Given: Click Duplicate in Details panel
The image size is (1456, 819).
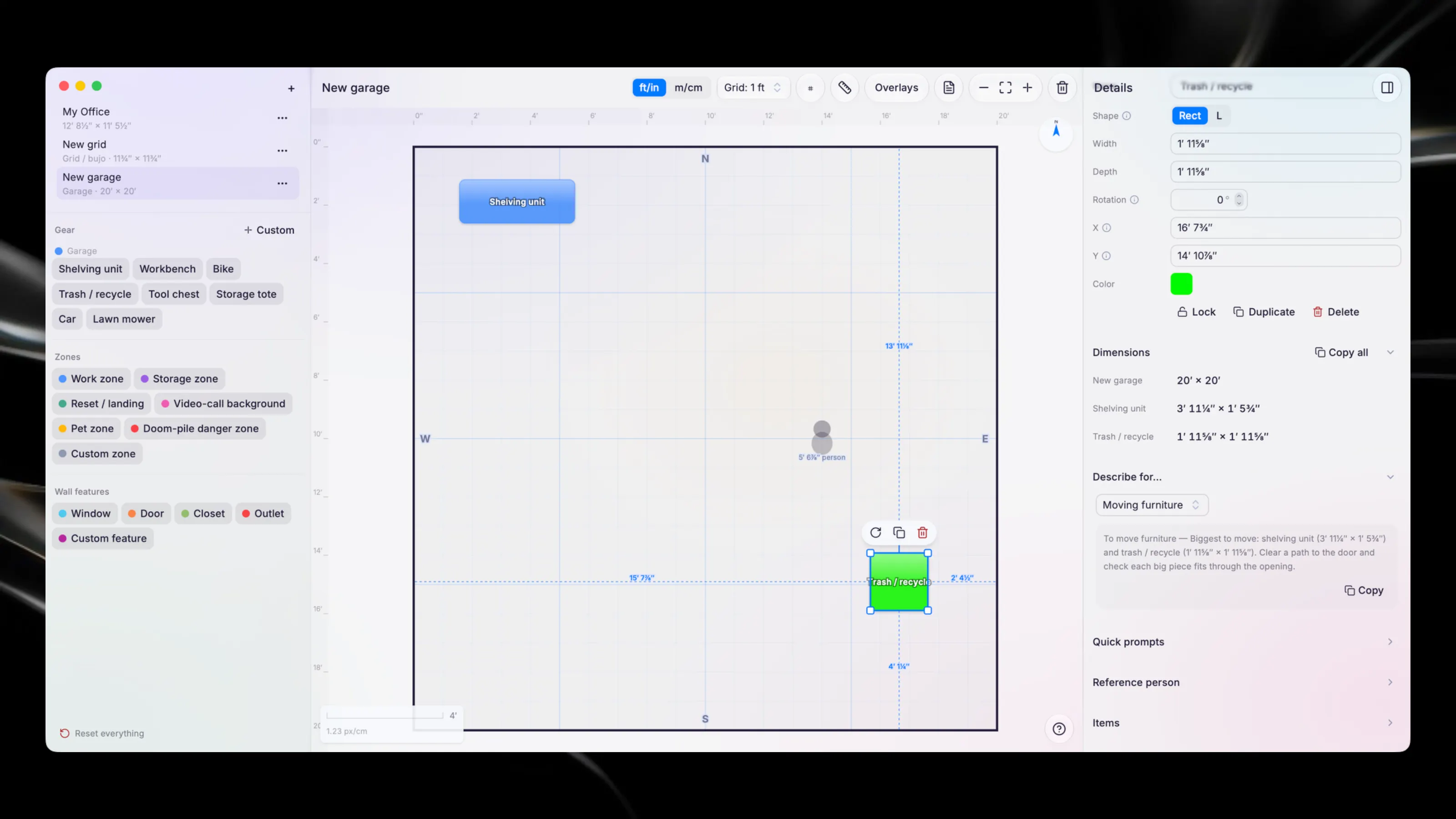Looking at the screenshot, I should 1264,312.
